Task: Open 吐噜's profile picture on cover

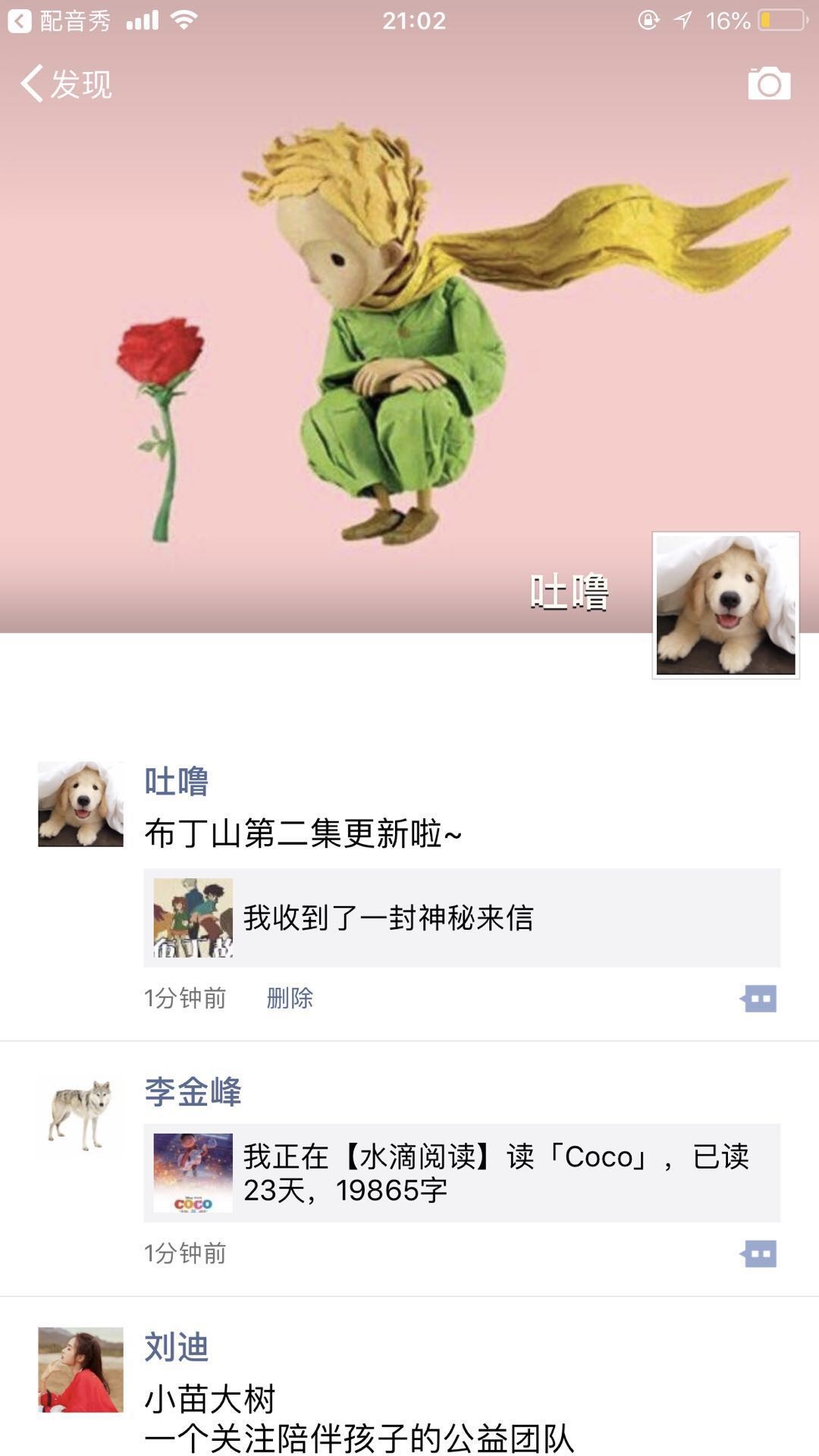Action: (x=726, y=605)
